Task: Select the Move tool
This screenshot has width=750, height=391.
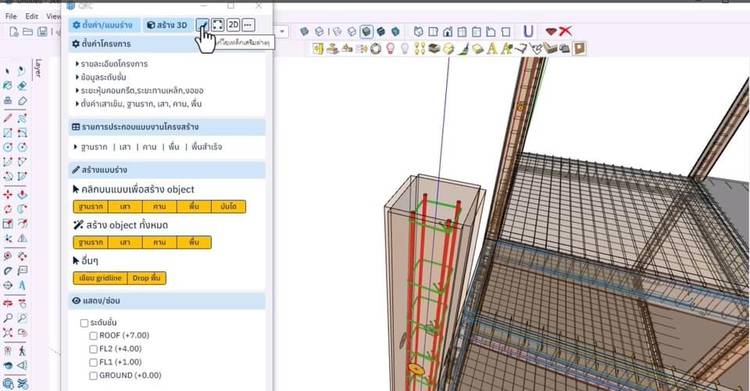Action: [x=8, y=195]
